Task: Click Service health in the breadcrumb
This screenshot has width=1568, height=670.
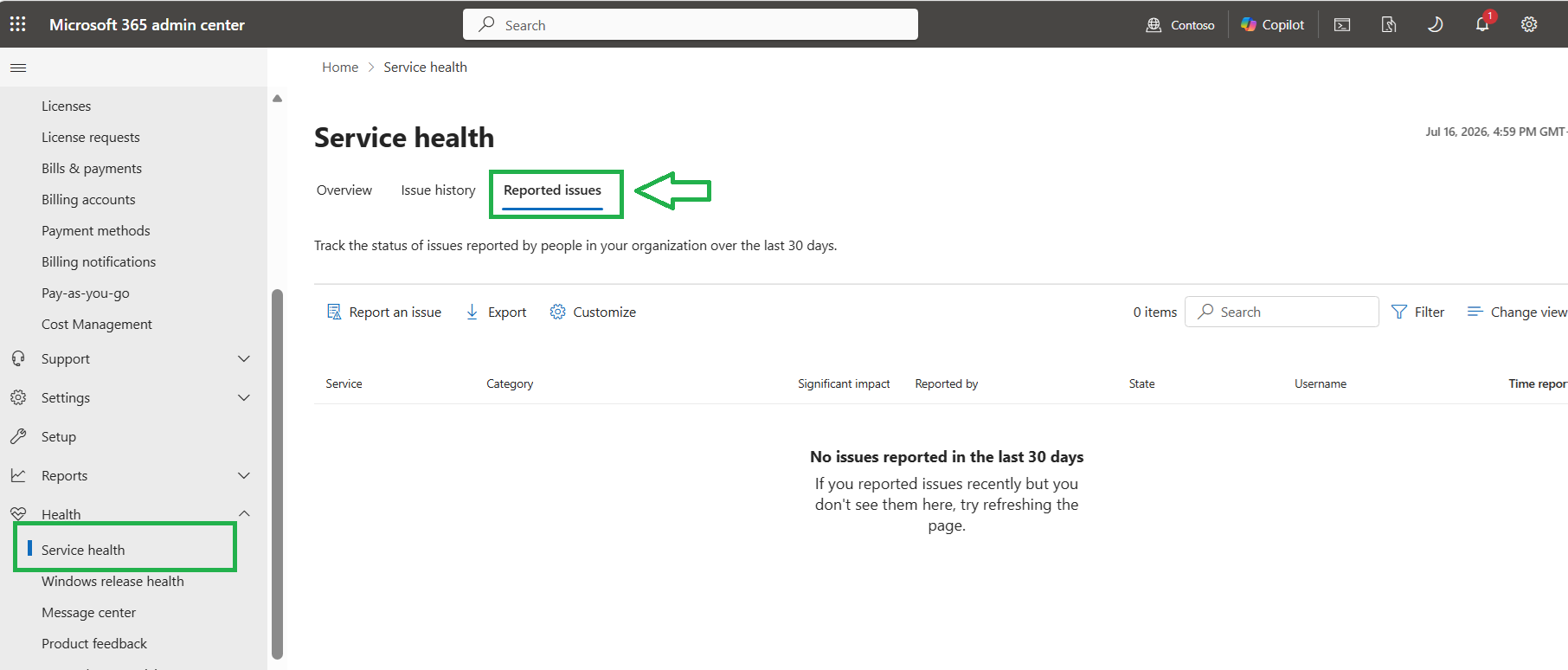Action: coord(425,68)
